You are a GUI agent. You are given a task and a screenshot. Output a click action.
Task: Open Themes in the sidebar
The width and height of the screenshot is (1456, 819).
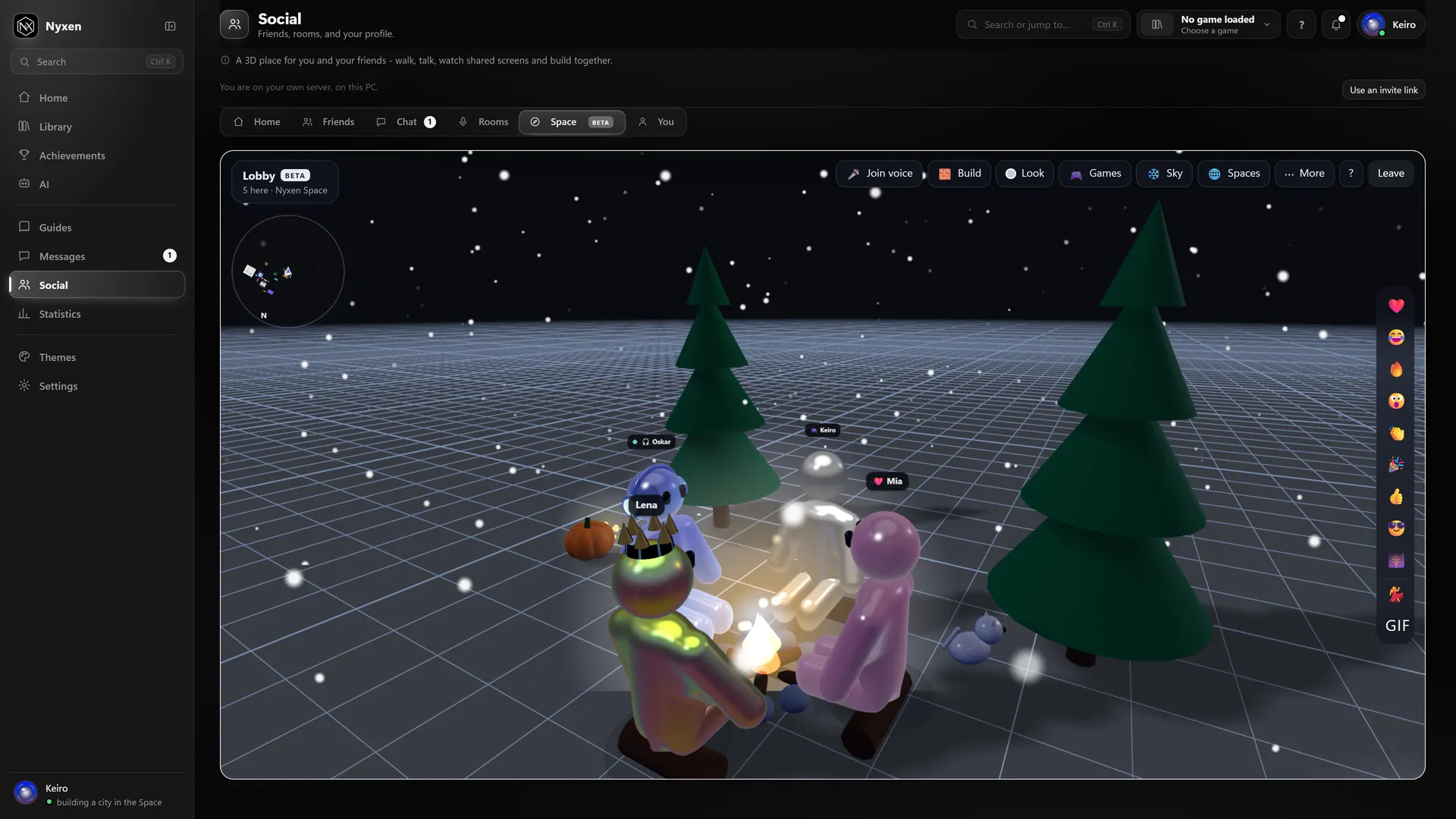tap(97, 357)
